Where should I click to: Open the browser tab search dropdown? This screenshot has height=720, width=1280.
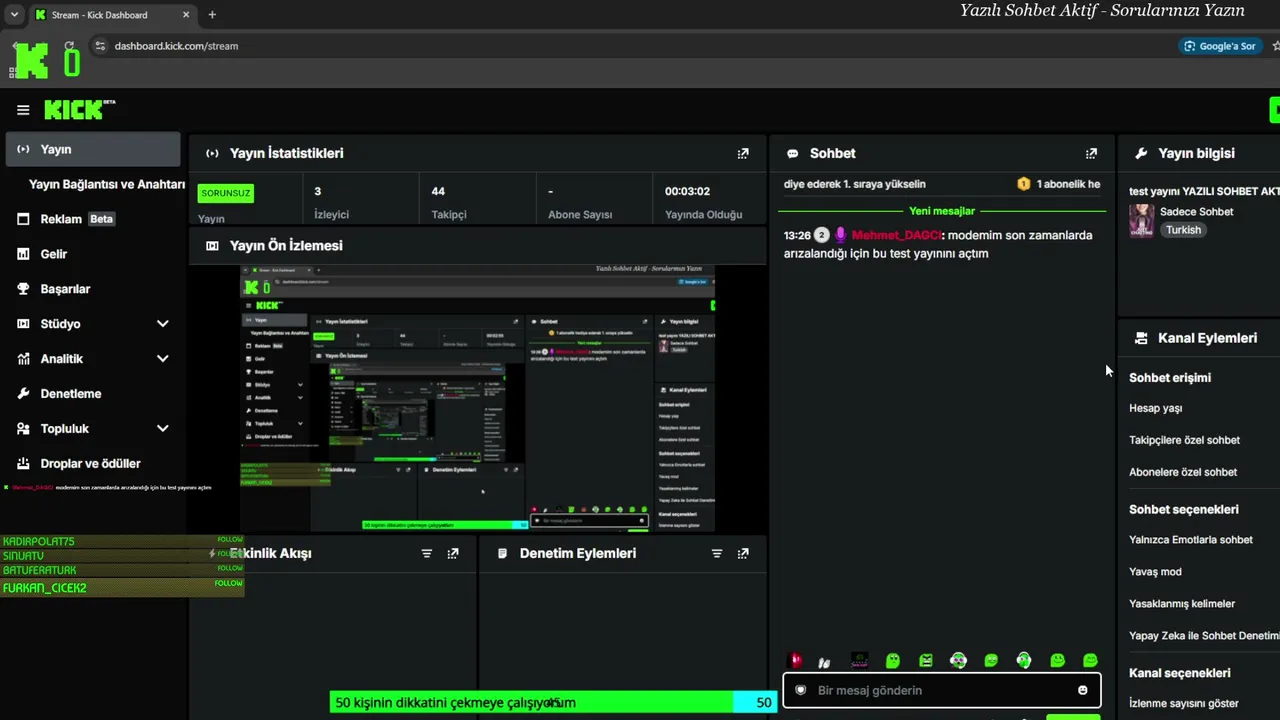tap(14, 15)
